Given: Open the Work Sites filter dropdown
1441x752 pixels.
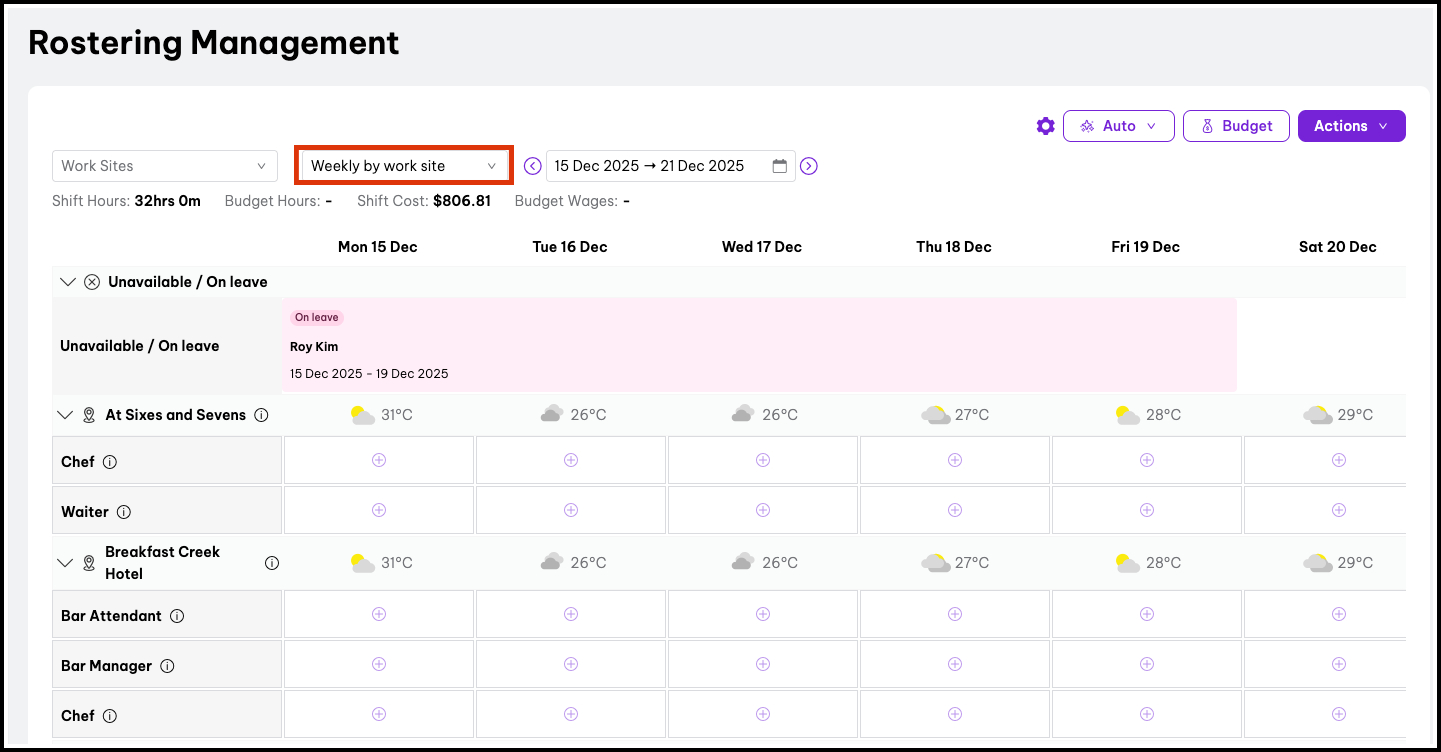Looking at the screenshot, I should 165,166.
